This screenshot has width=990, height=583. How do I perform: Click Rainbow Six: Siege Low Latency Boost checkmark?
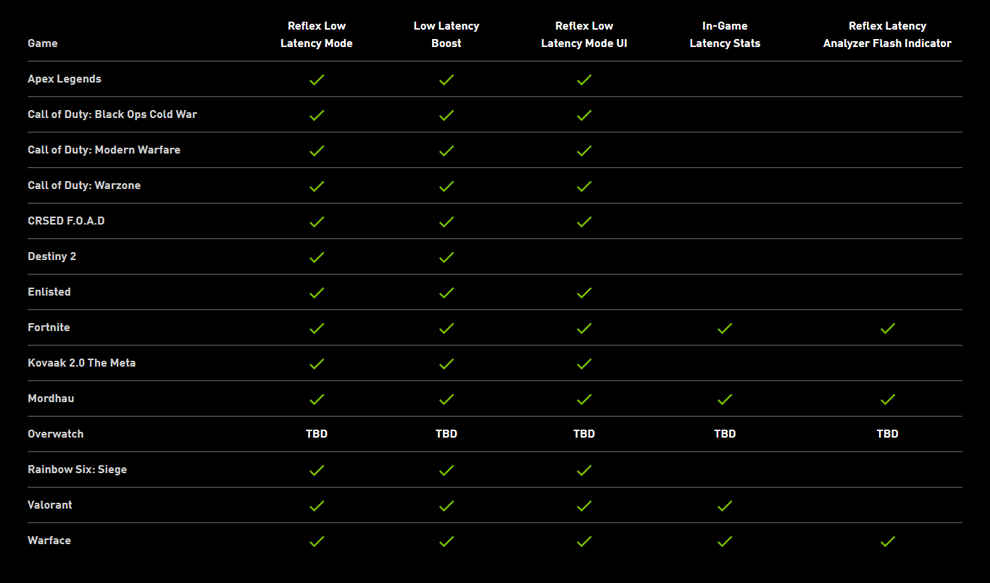tap(446, 470)
